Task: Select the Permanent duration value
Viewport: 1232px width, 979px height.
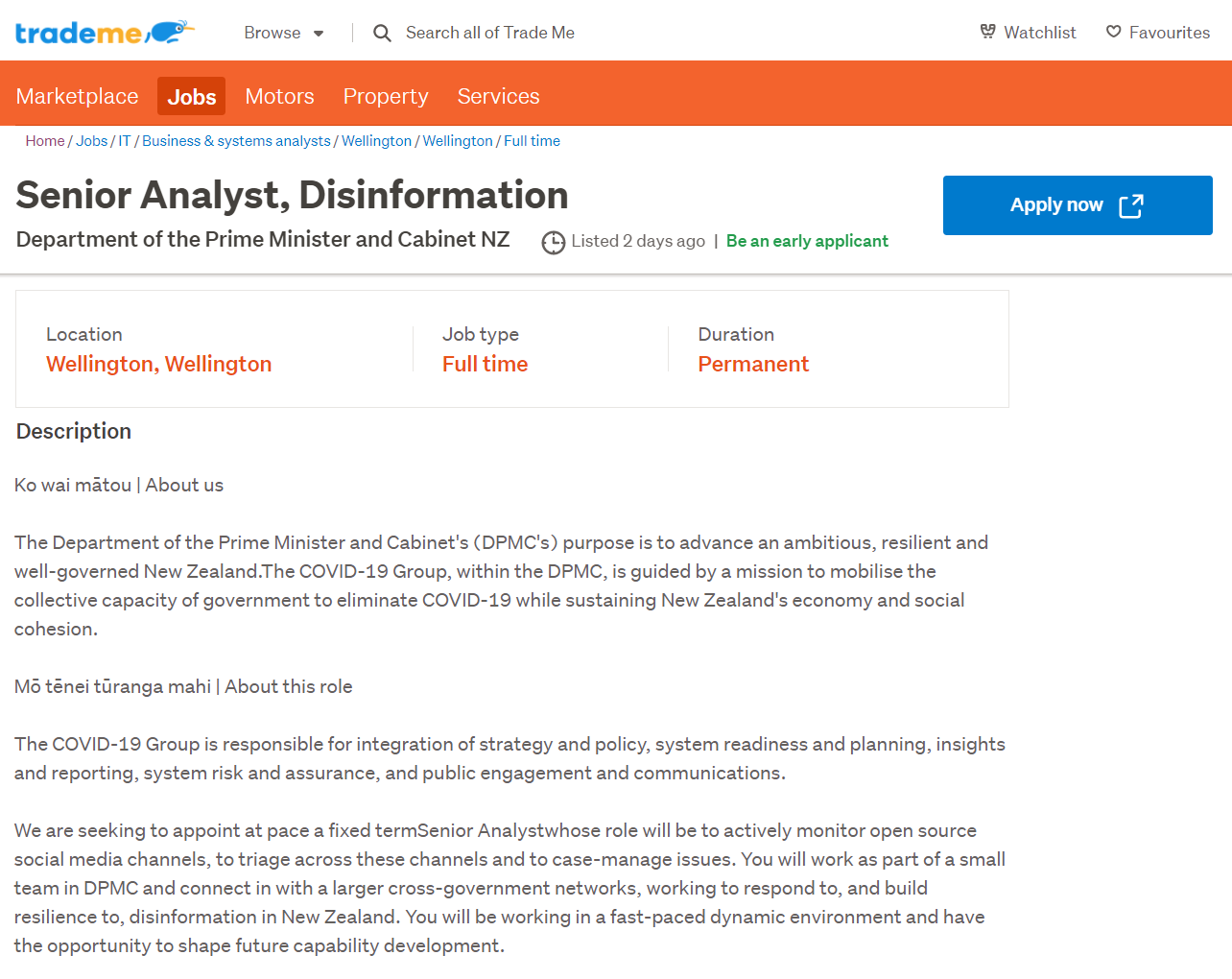Action: point(753,365)
